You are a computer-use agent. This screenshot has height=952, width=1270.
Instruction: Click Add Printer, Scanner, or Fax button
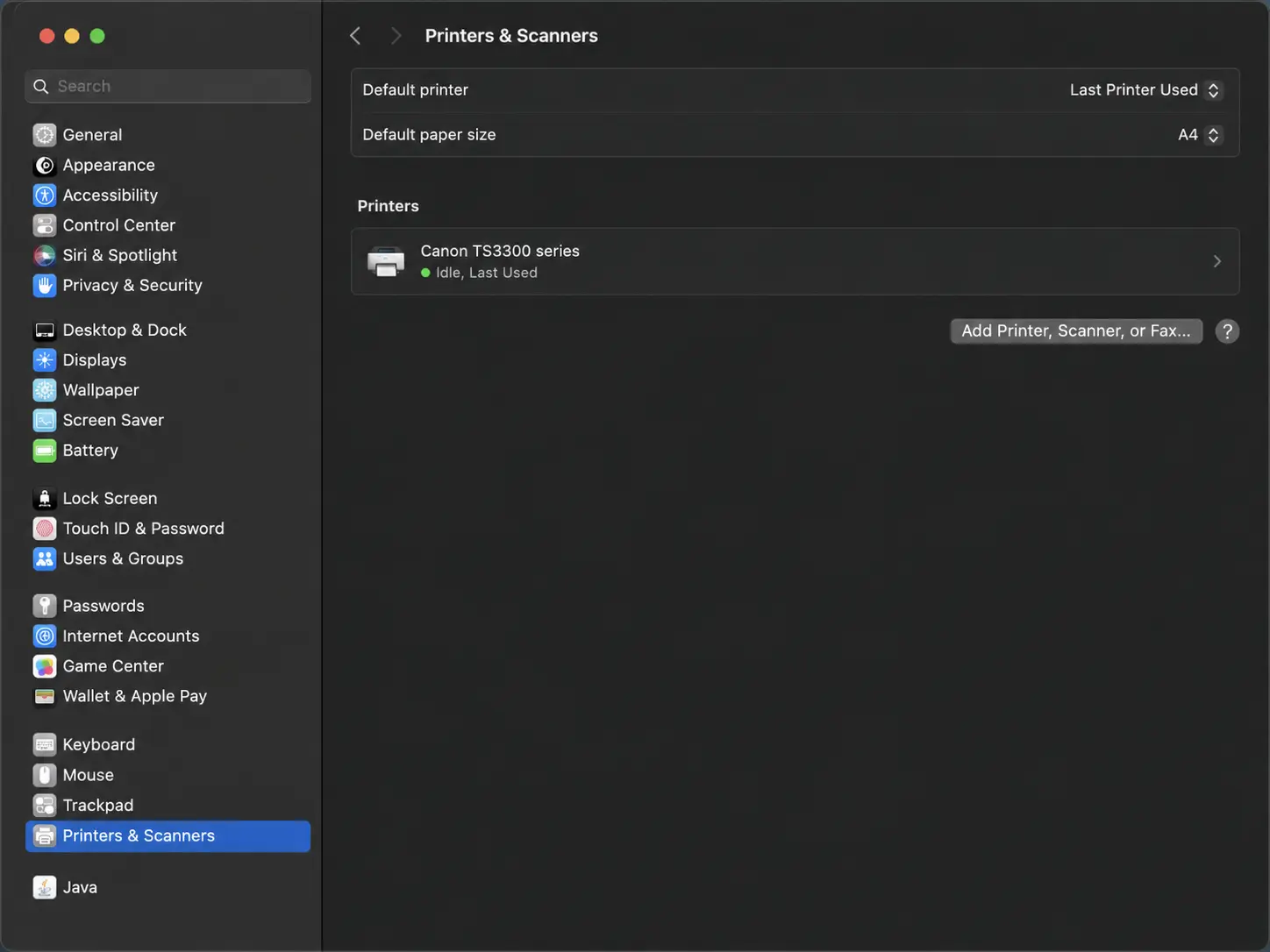tap(1076, 331)
